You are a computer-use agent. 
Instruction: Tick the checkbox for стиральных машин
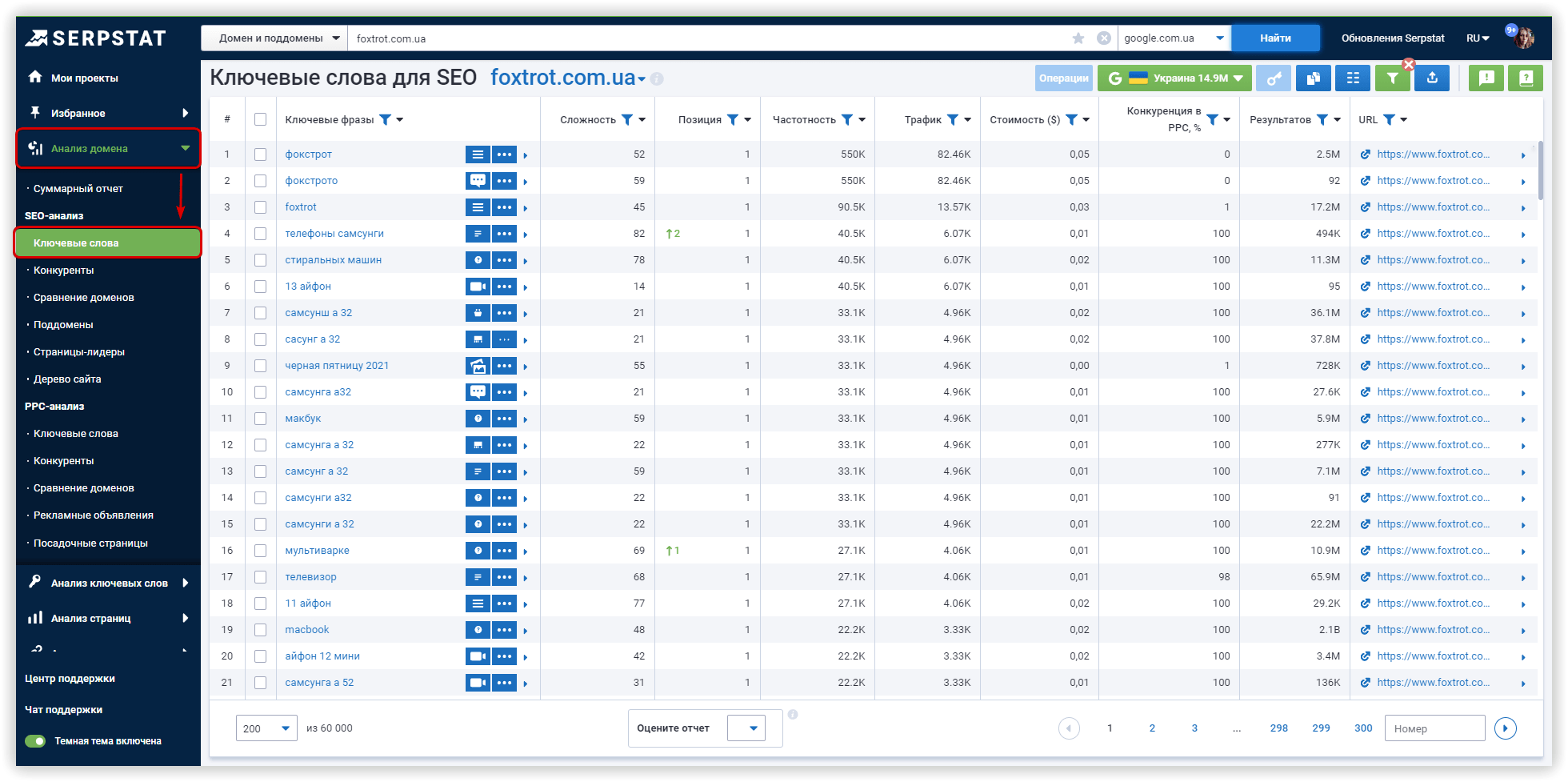(260, 260)
